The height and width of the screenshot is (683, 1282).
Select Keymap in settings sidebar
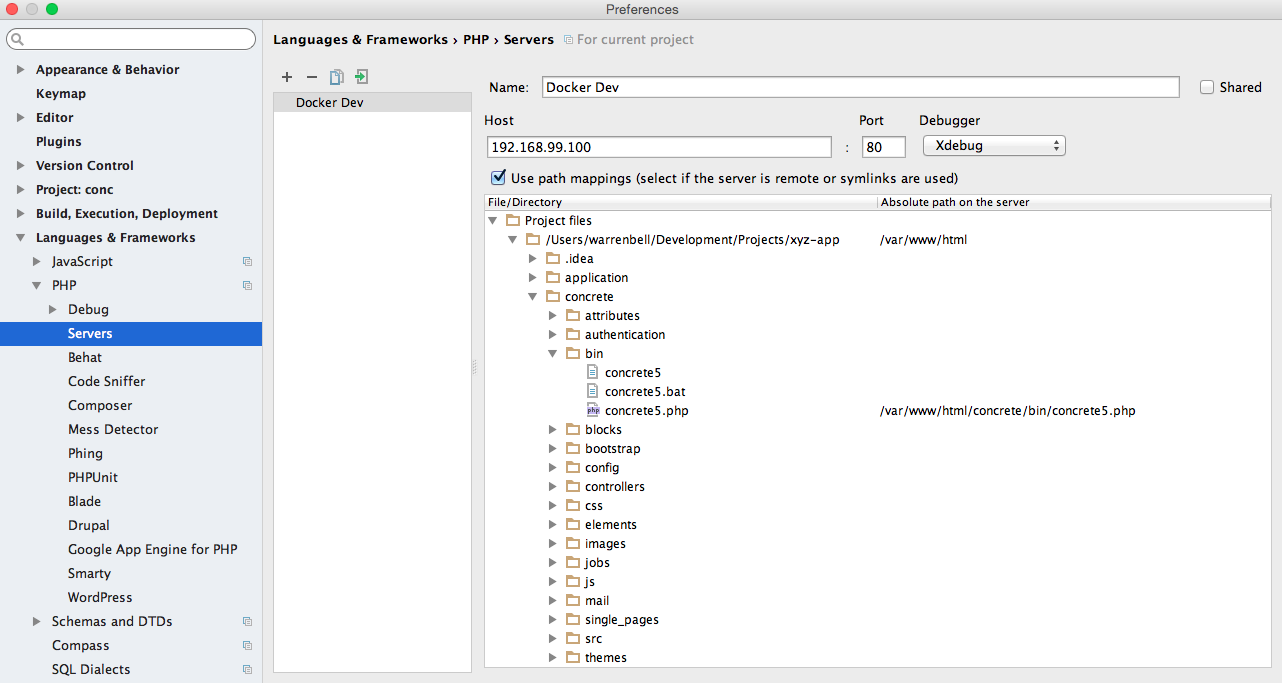[x=61, y=94]
